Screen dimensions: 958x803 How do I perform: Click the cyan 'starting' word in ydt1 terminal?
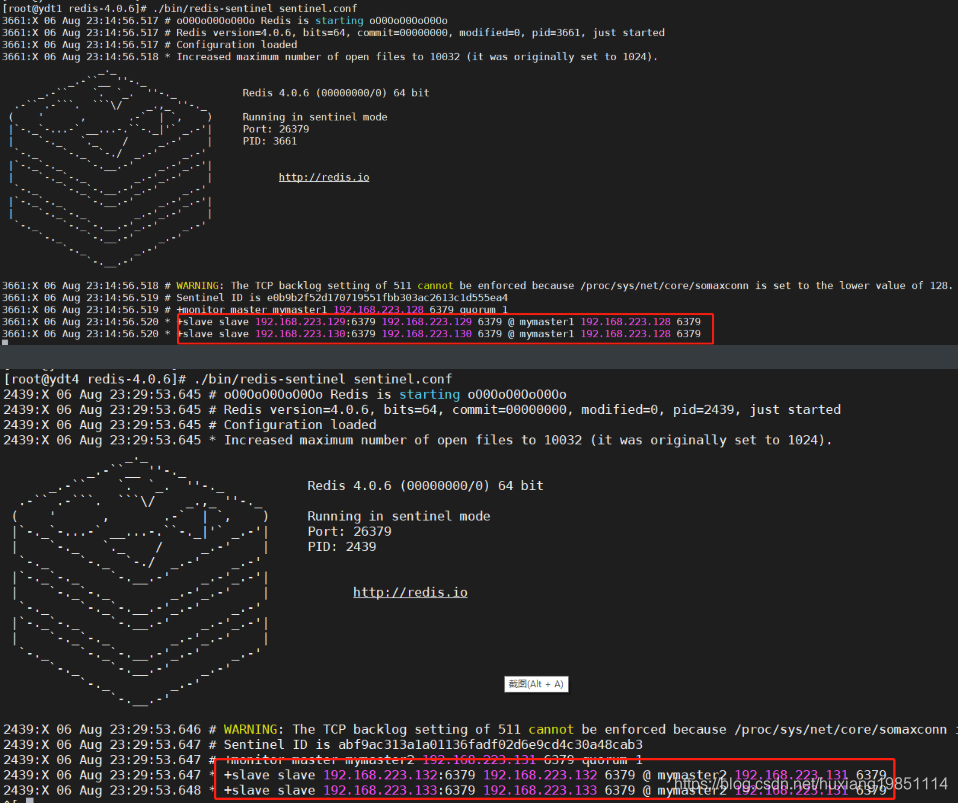[x=339, y=21]
